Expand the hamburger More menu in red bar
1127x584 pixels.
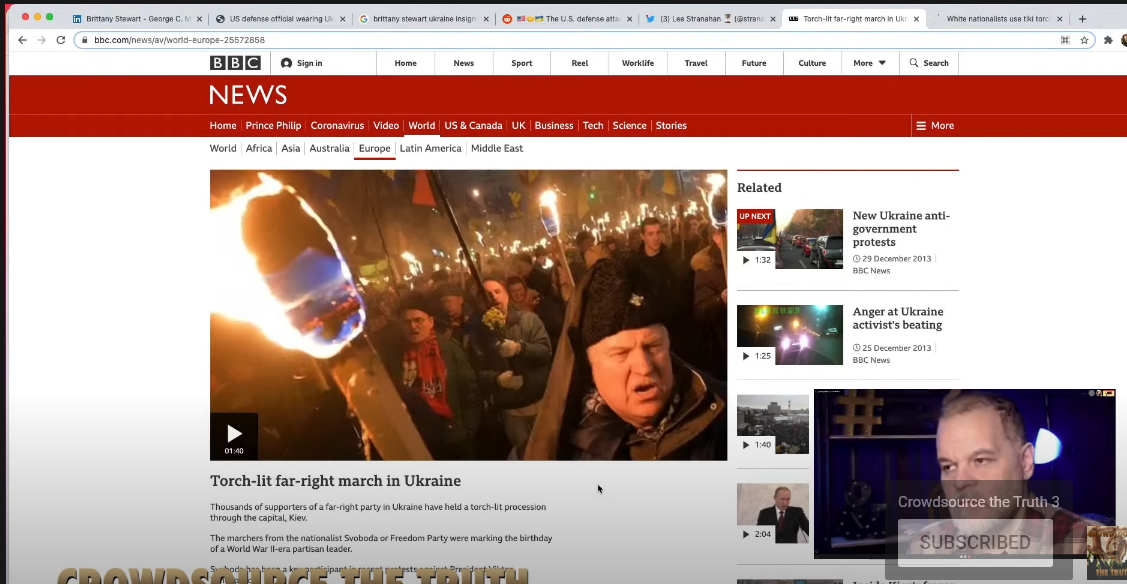[935, 126]
